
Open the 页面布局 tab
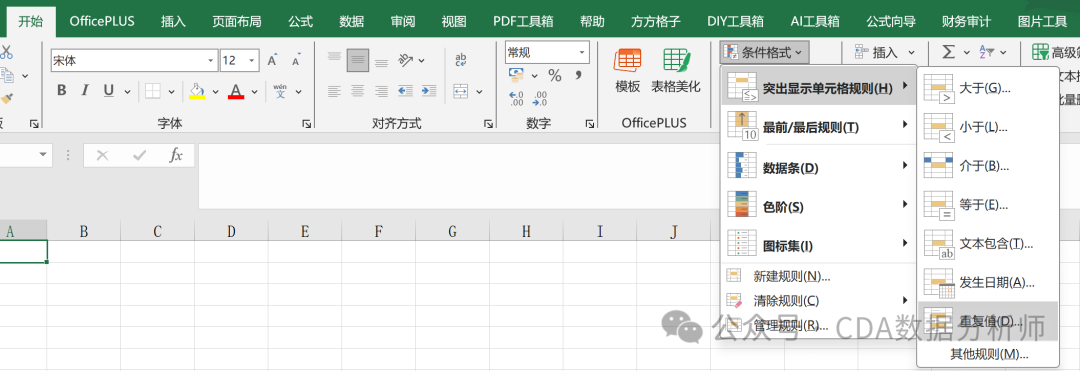236,21
